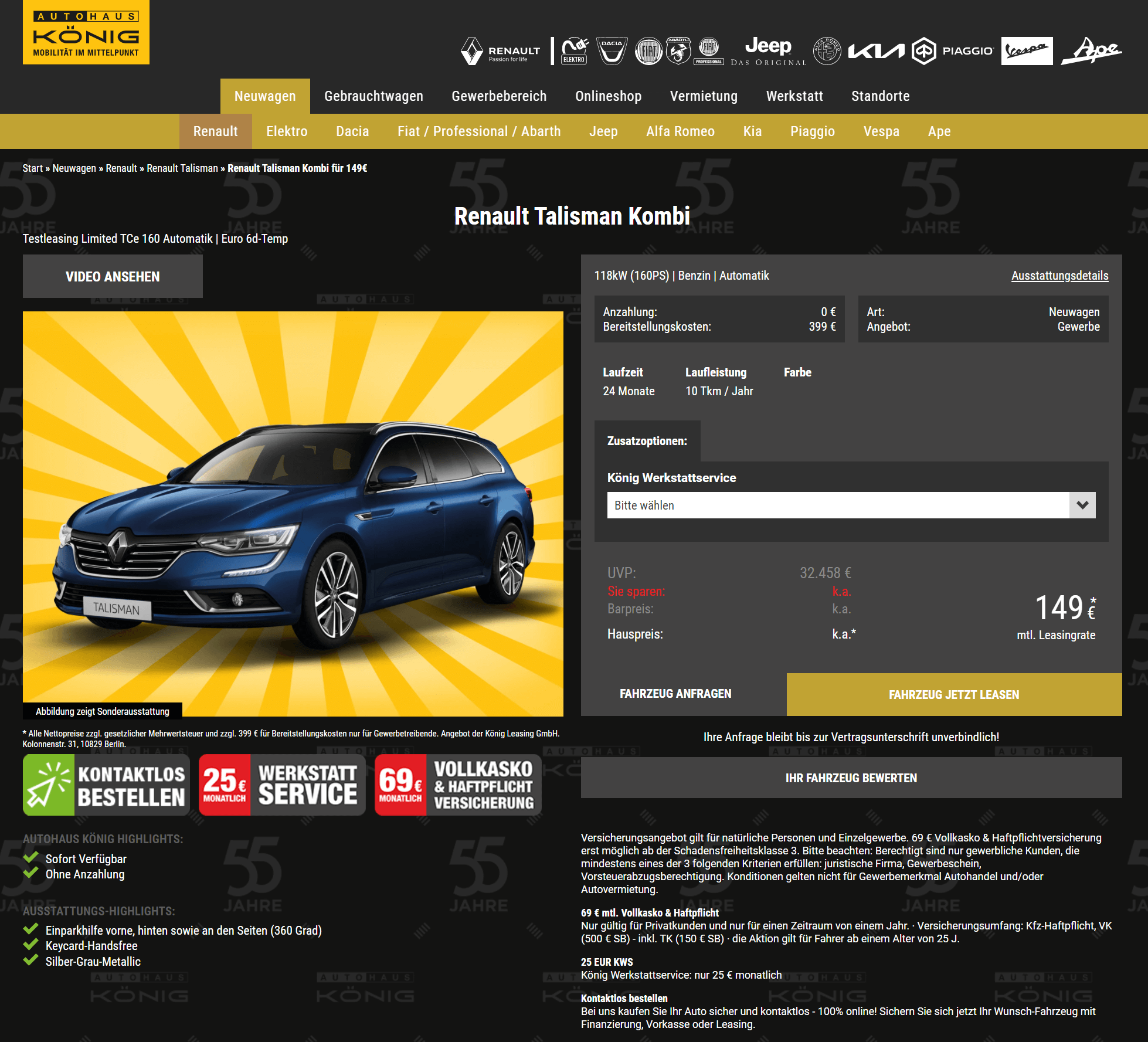Image resolution: width=1148 pixels, height=1042 pixels.
Task: Select the Vespa submenu item
Action: tap(881, 131)
